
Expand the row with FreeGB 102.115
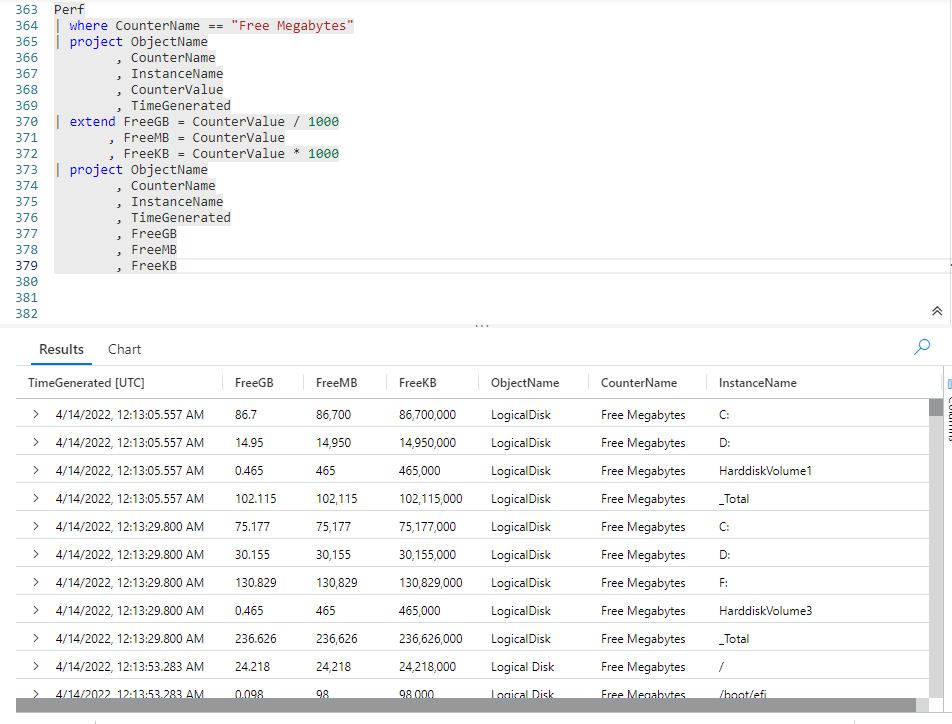click(36, 498)
